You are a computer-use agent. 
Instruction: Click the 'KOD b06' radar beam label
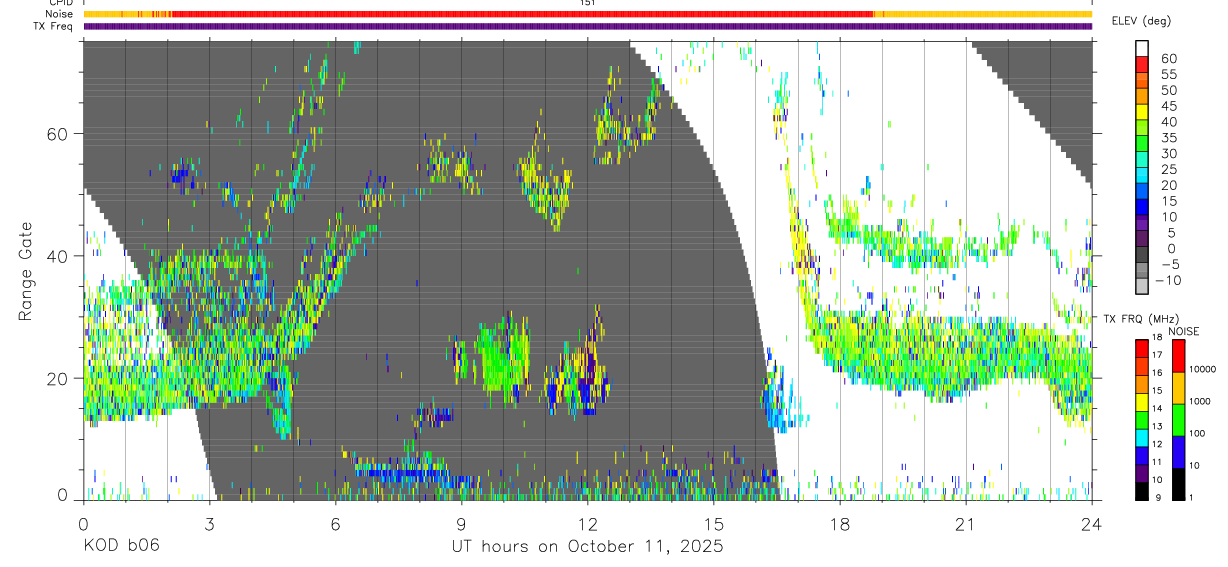[121, 546]
